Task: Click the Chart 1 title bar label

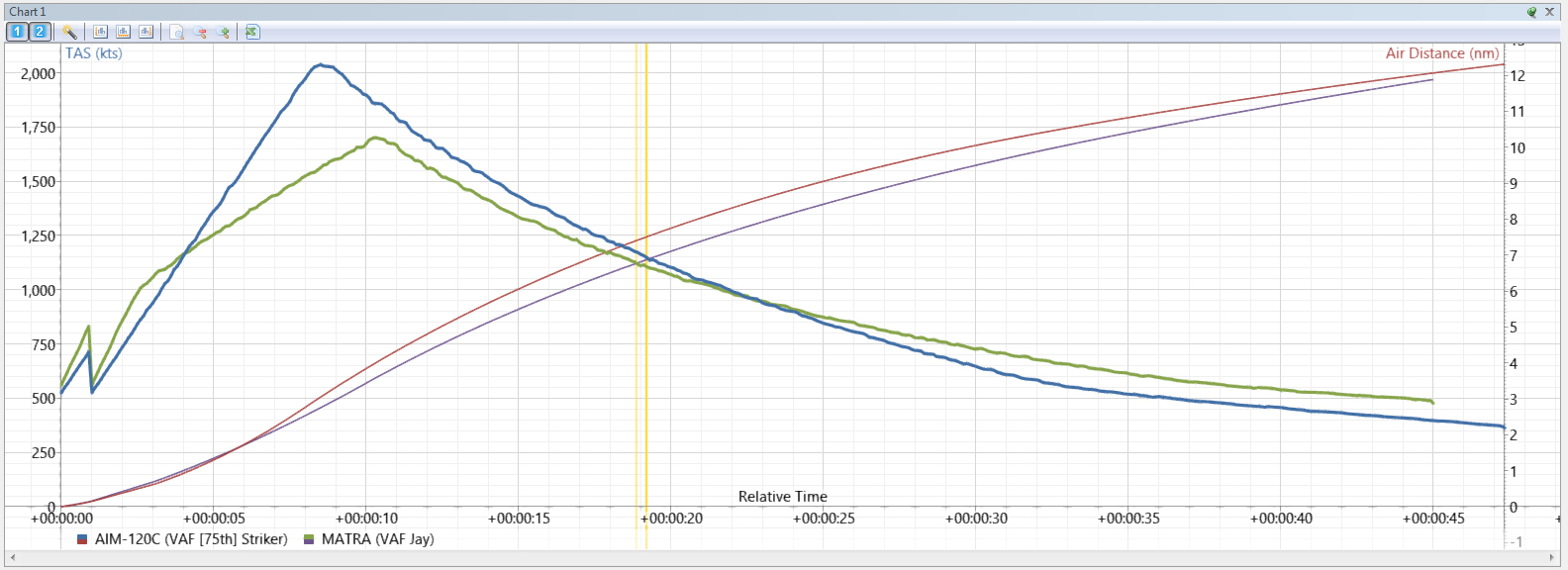Action: pos(28,12)
